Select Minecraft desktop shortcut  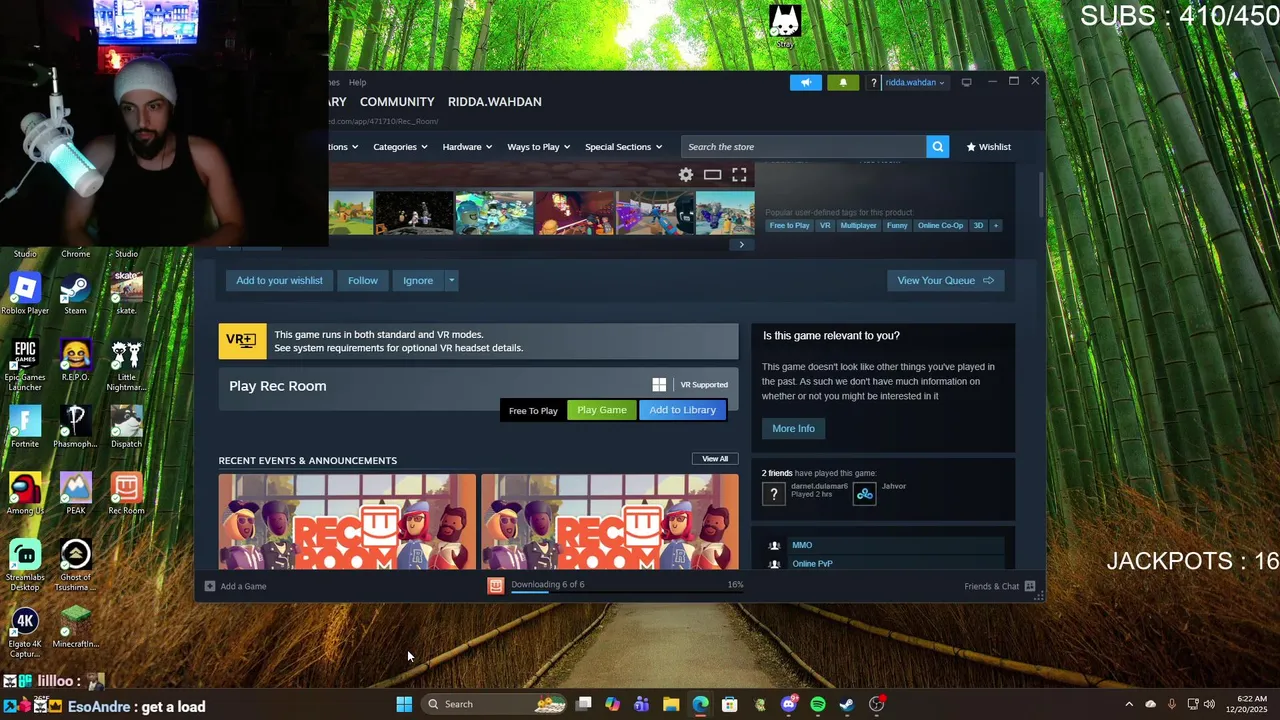(x=75, y=627)
